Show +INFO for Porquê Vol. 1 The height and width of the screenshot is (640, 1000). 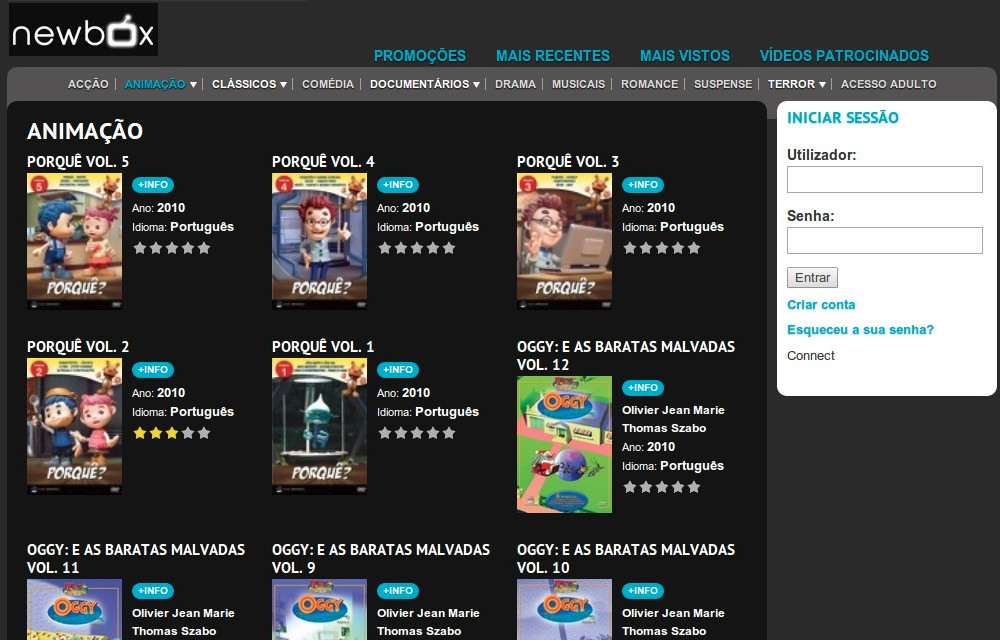click(x=398, y=370)
